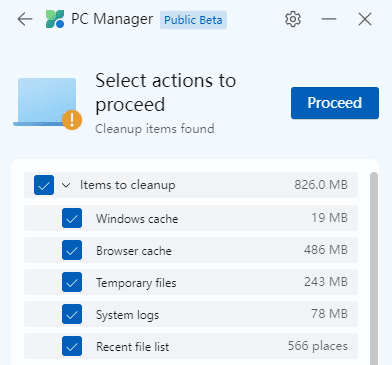
Task: Select the Recent file list label
Action: [132, 347]
